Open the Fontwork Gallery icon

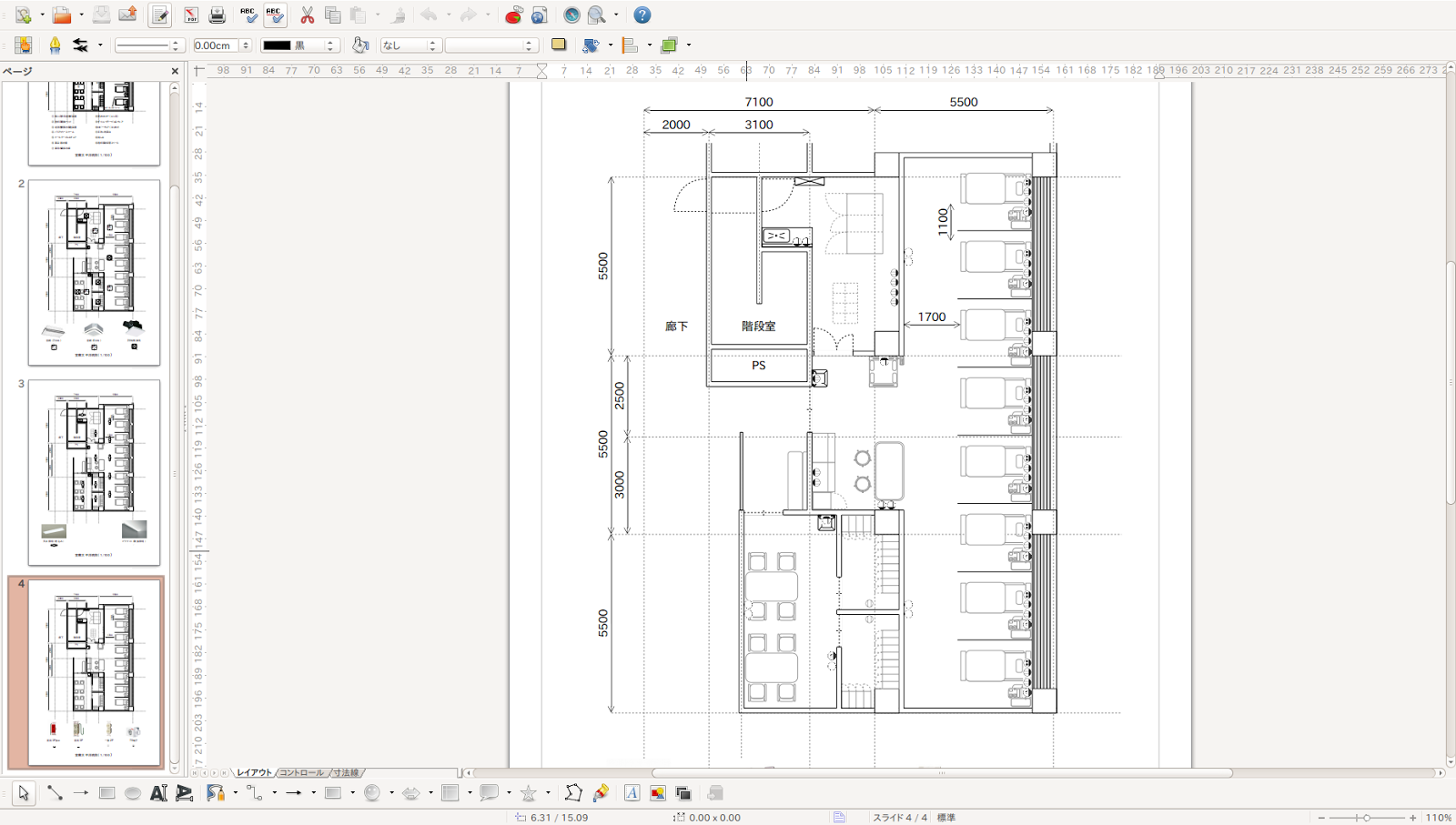pos(632,793)
